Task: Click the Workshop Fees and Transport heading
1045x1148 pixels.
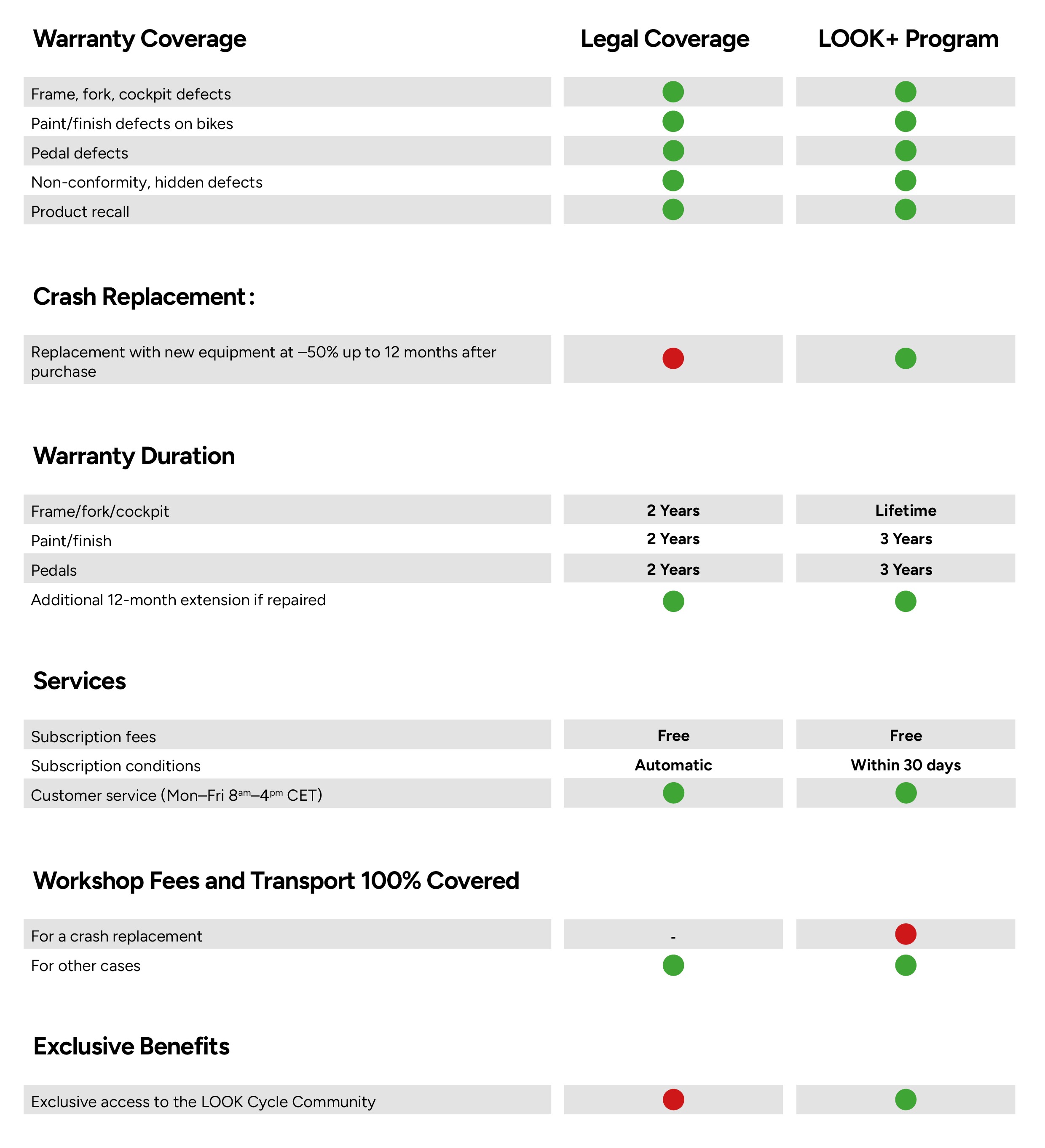Action: (276, 881)
